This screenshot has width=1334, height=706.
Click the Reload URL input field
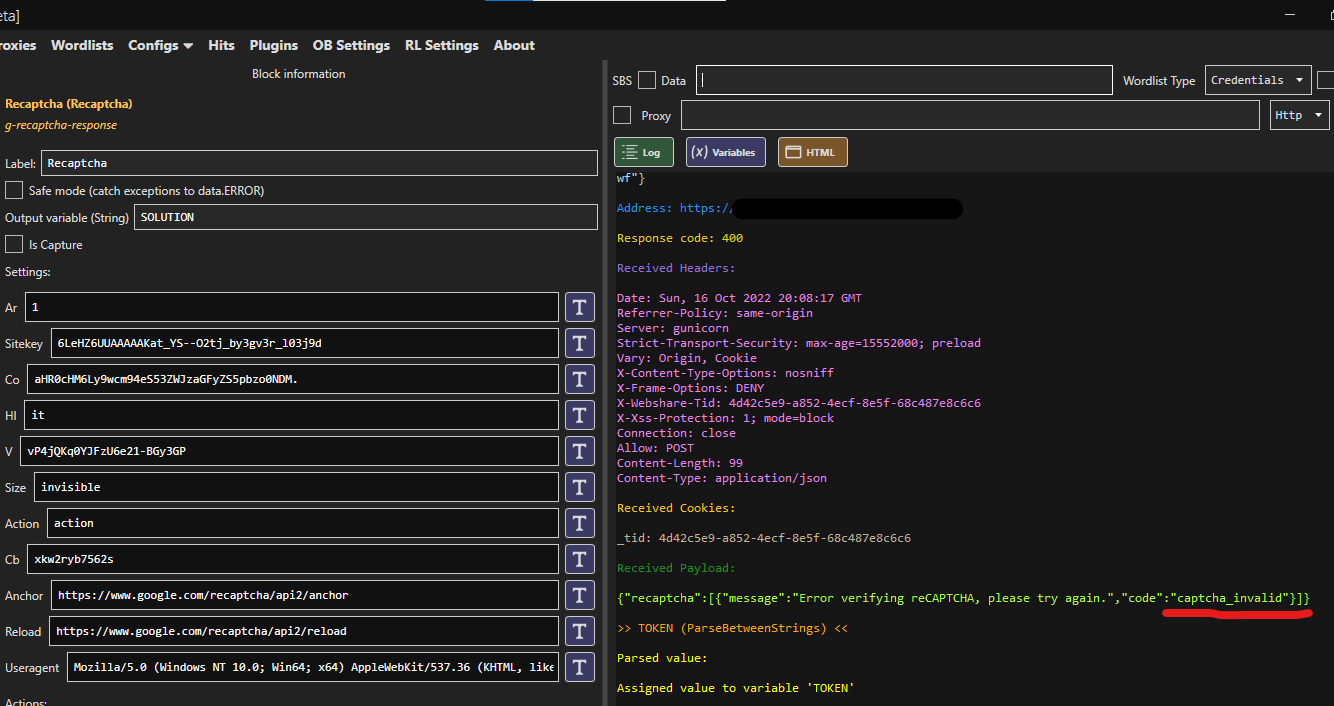[304, 631]
